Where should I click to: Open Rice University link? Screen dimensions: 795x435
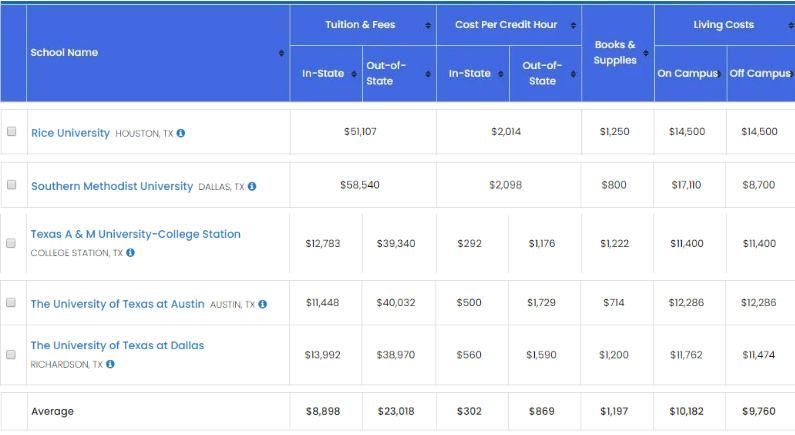70,133
